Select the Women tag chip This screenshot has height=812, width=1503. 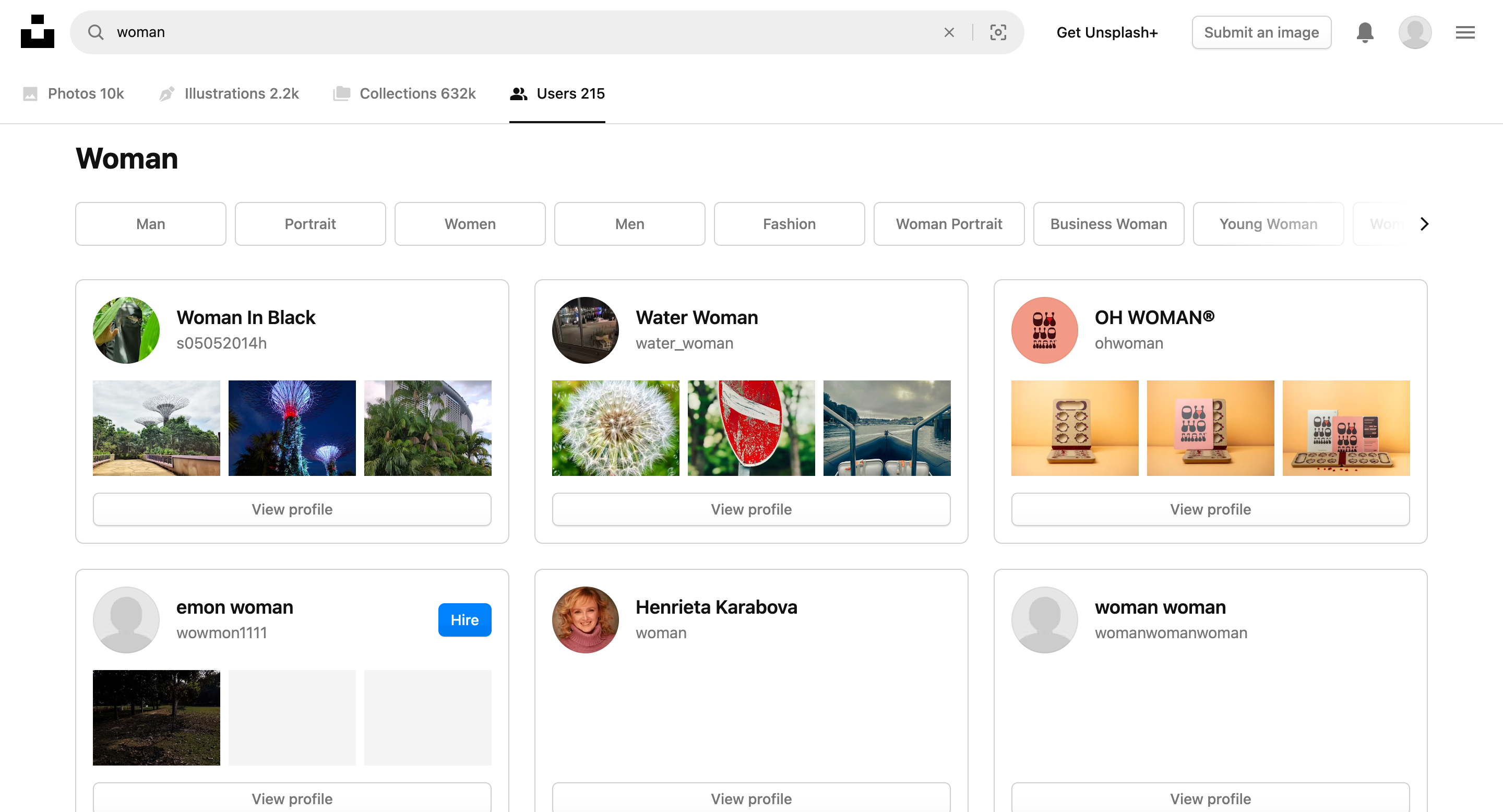tap(470, 224)
